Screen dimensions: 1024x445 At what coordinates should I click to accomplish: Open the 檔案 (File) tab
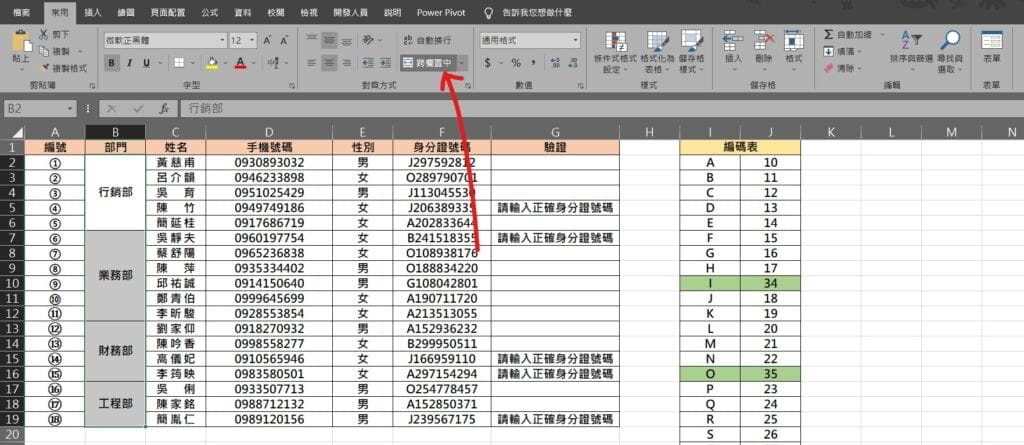click(22, 12)
